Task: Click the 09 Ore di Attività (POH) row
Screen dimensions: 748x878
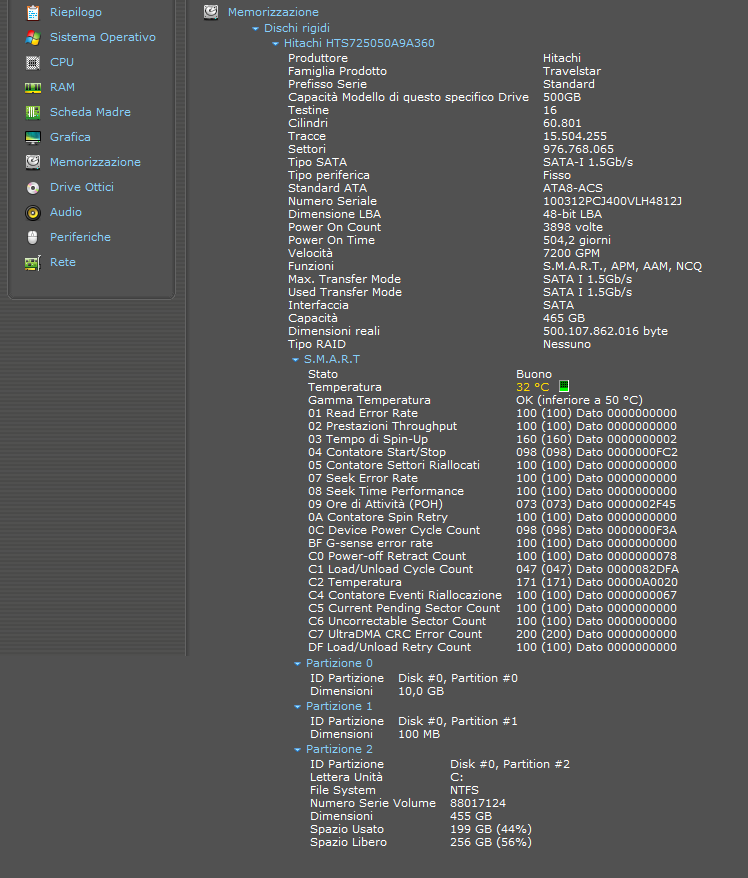Action: 492,504
